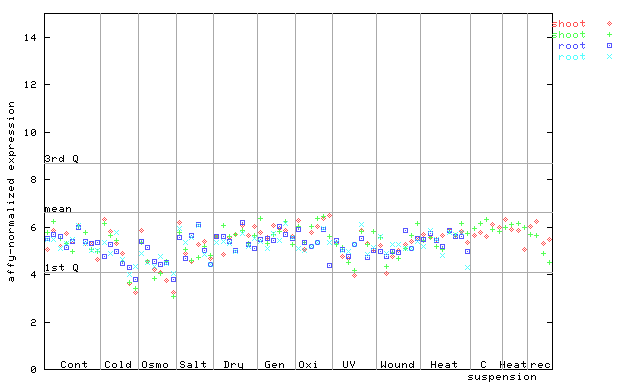Click the 'Cont' category label
The width and height of the screenshot is (640, 384).
tap(74, 364)
